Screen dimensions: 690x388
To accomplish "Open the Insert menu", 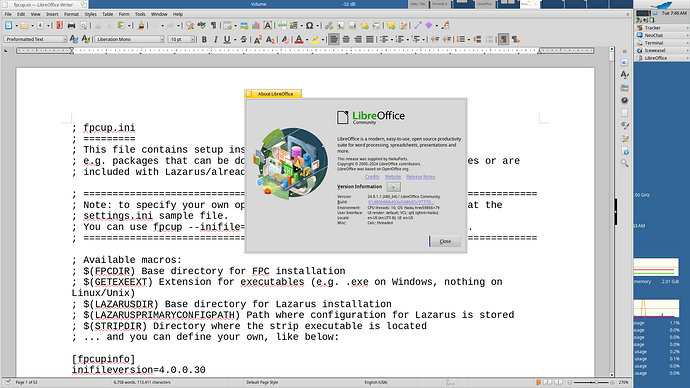I will (52, 14).
